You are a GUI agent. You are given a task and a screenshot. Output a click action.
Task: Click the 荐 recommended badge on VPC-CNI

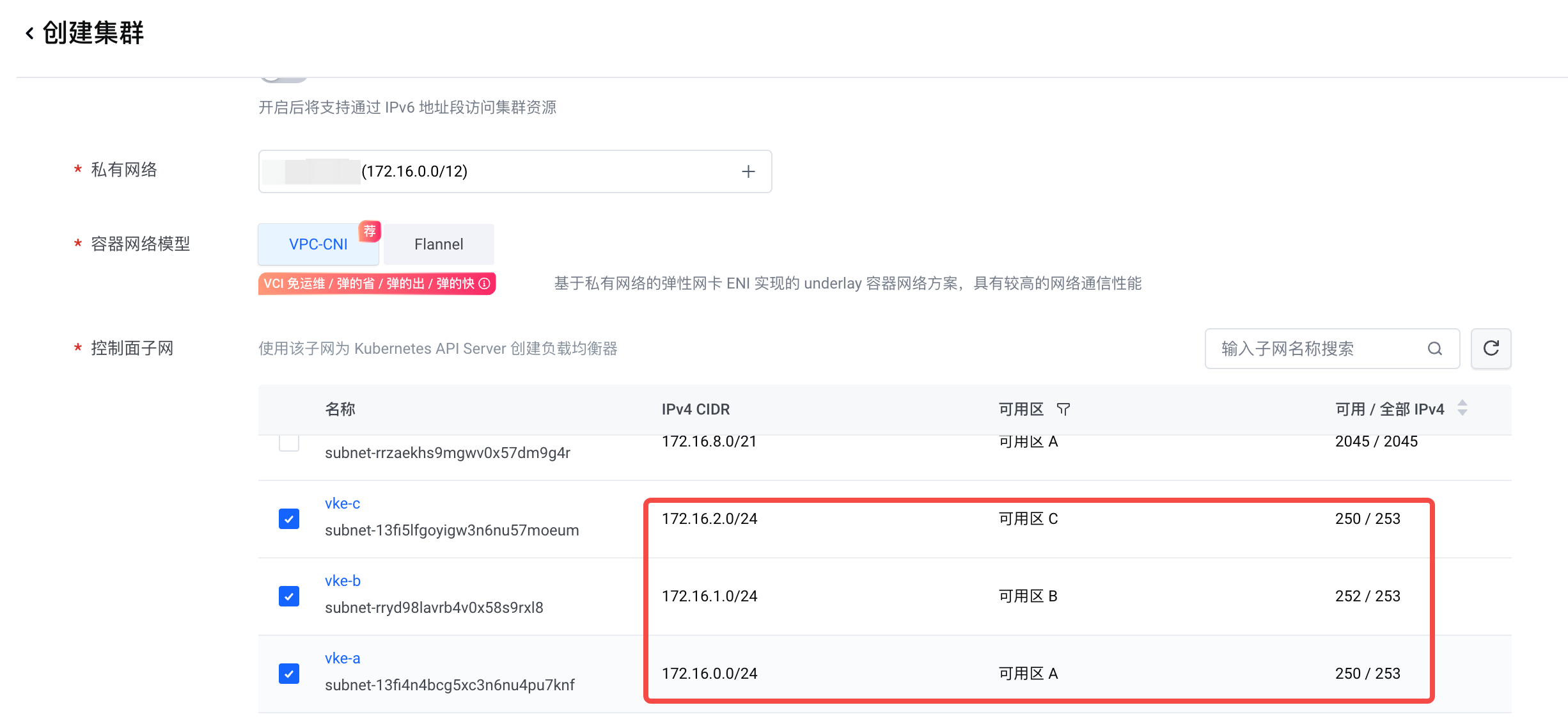[x=370, y=231]
